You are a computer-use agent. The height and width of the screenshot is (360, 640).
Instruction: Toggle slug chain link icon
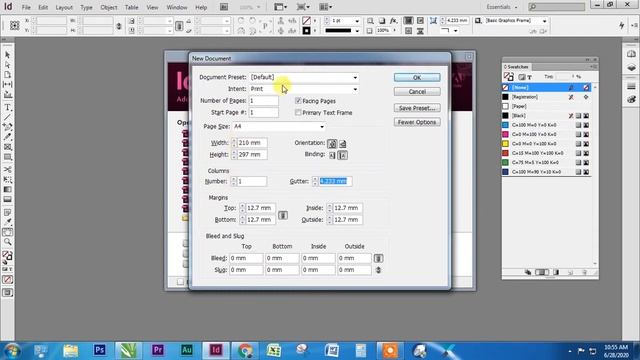[378, 270]
